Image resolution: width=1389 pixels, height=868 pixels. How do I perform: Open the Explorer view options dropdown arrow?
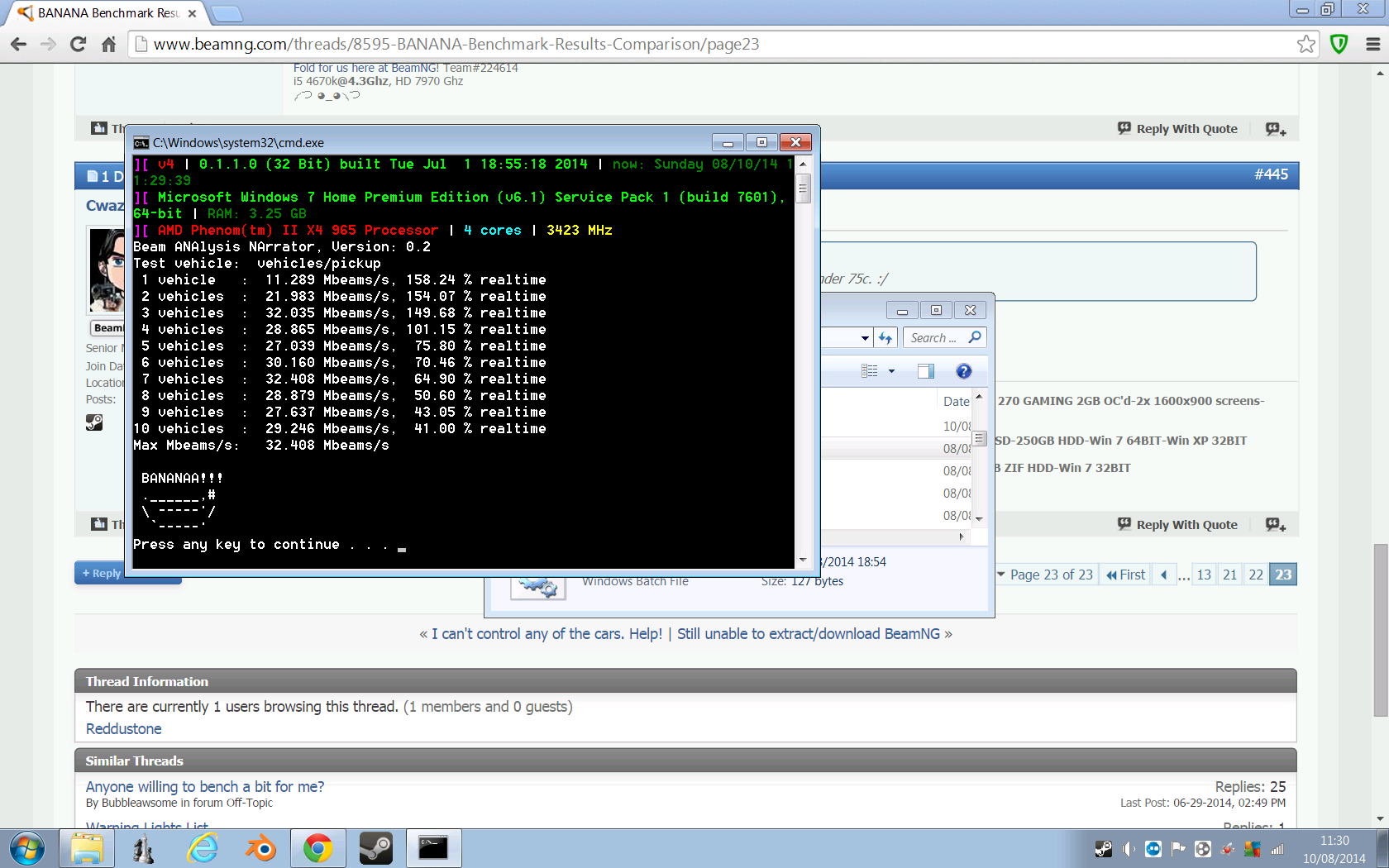pyautogui.click(x=891, y=371)
